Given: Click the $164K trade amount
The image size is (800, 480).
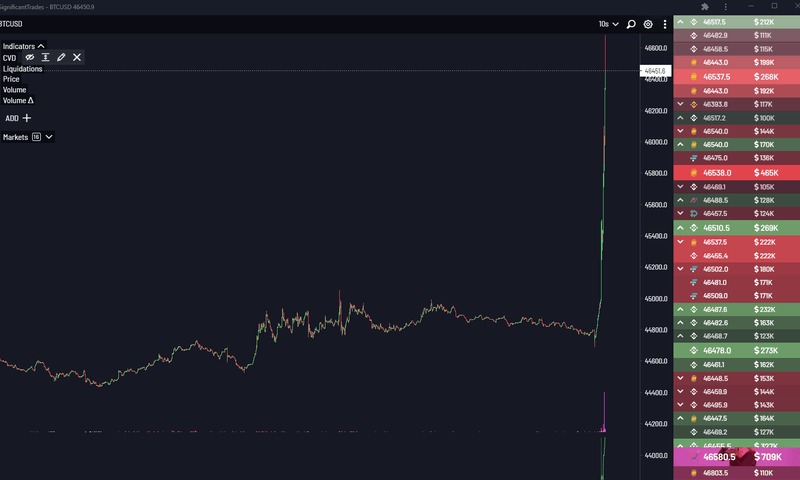Looking at the screenshot, I should (764, 418).
